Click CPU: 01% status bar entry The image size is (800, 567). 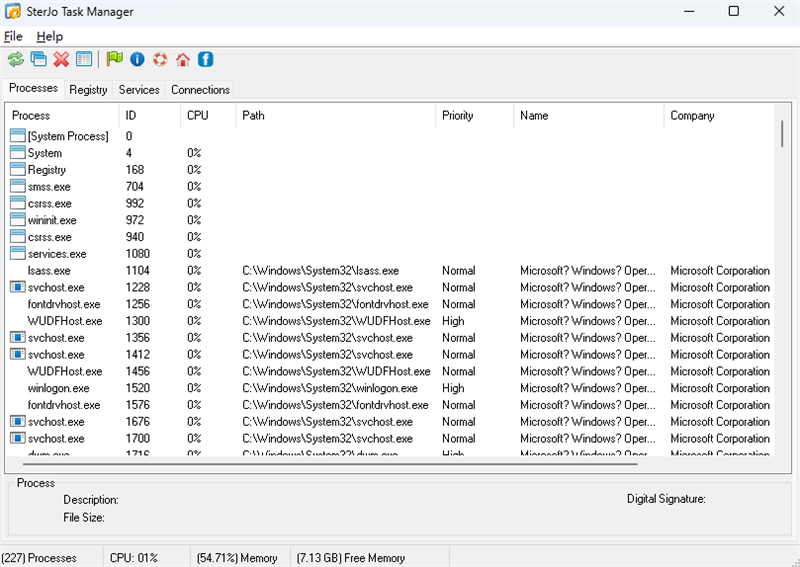(x=134, y=558)
